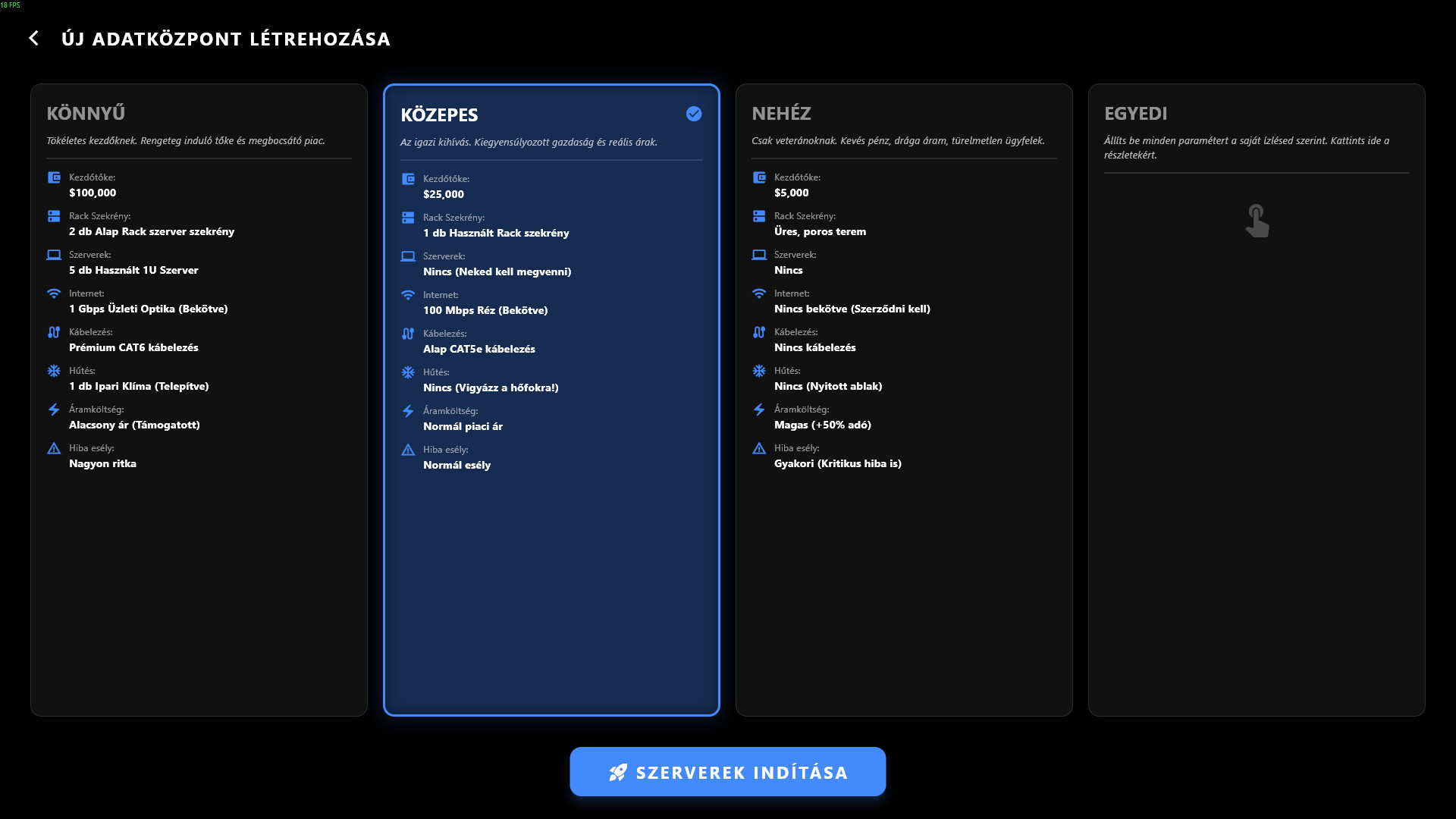Viewport: 1456px width, 819px height.
Task: Click the Kezdőtőke credit card icon on Könnyű
Action: tap(53, 177)
